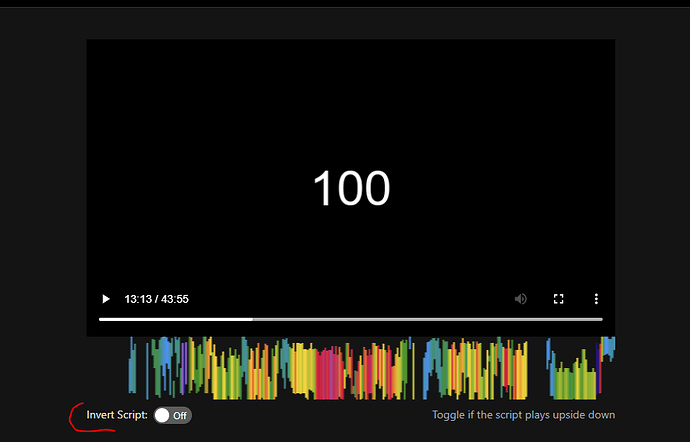Viewport: 690px width, 442px height.
Task: Click the "Invert Script:" label text
Action: [x=117, y=415]
